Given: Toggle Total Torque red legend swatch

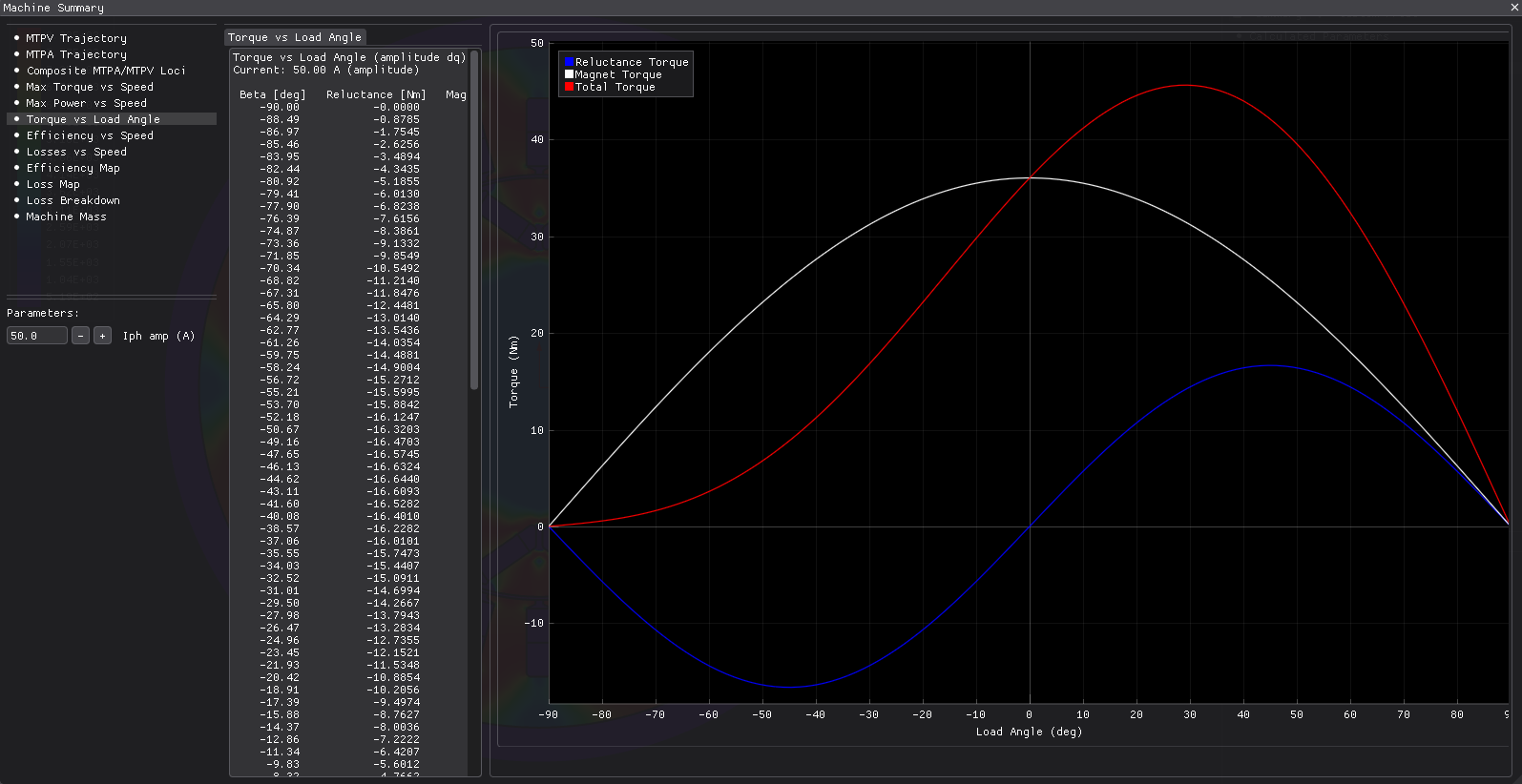Looking at the screenshot, I should [x=569, y=87].
